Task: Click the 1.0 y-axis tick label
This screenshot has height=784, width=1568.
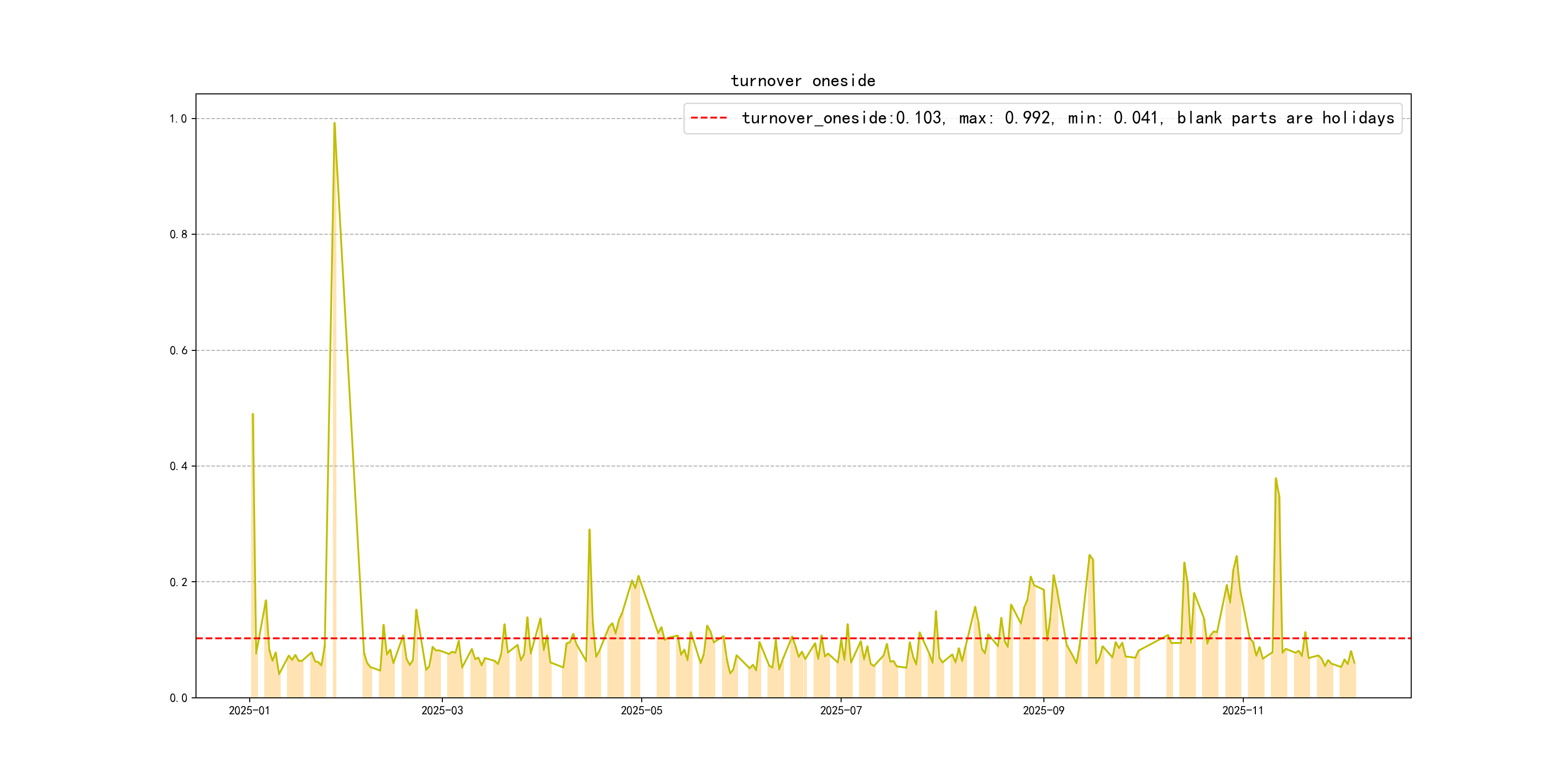Action: 178,119
